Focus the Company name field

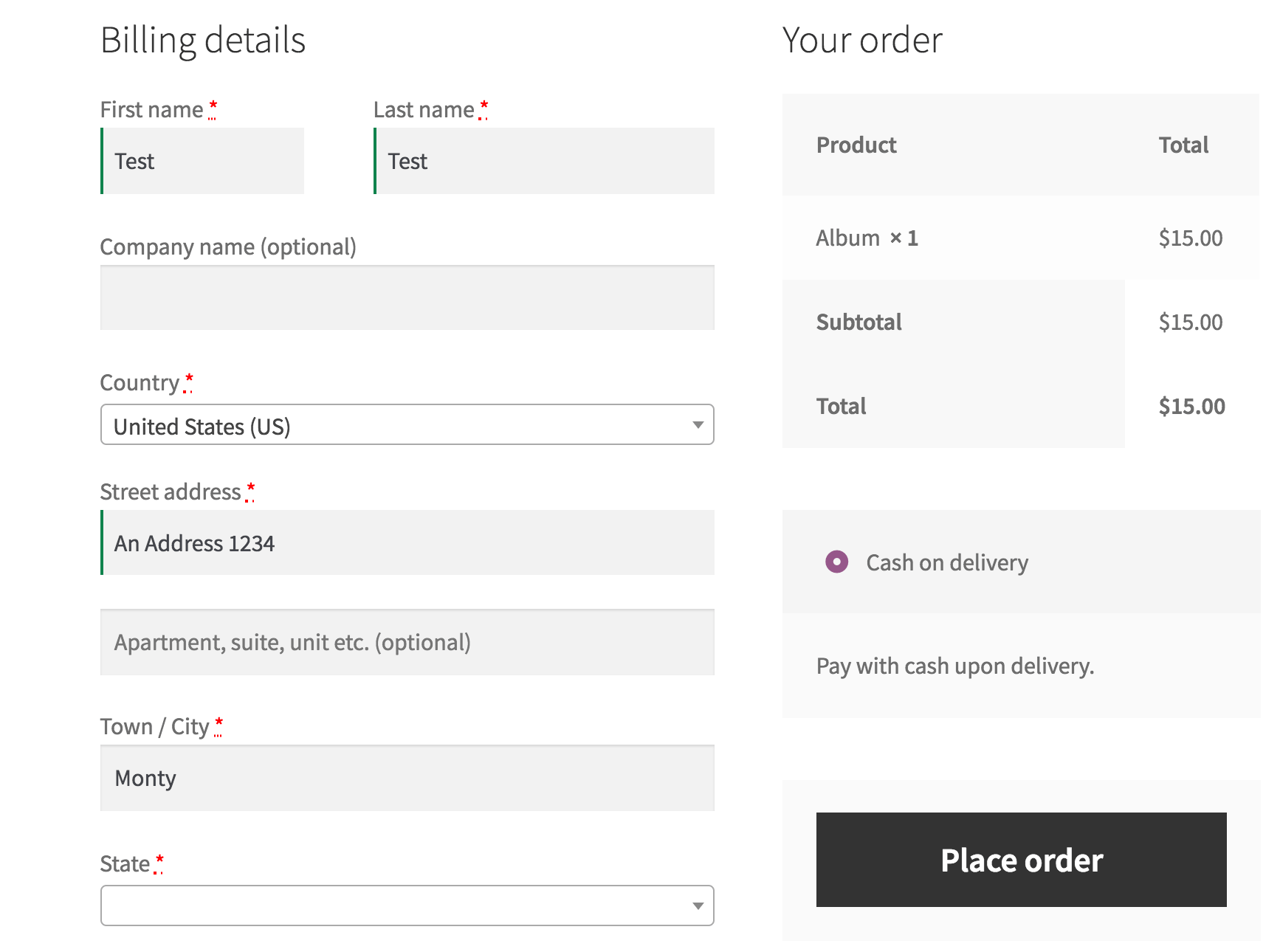pyautogui.click(x=407, y=297)
